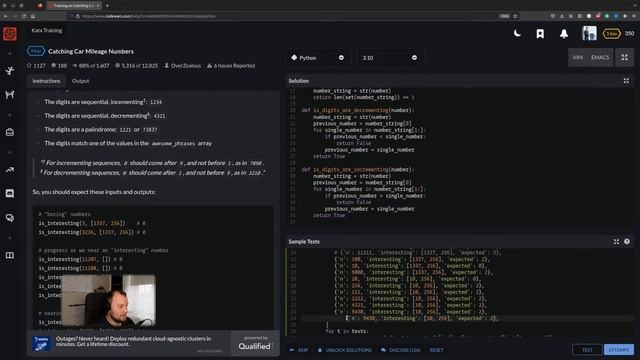
Task: Click the 1127 stars count
Action: pos(36,65)
